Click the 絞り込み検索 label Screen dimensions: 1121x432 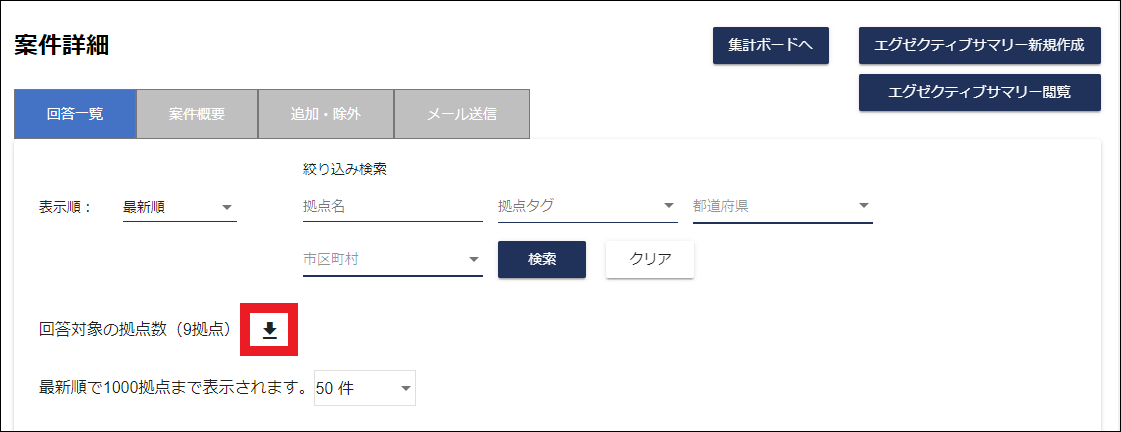[x=344, y=169]
